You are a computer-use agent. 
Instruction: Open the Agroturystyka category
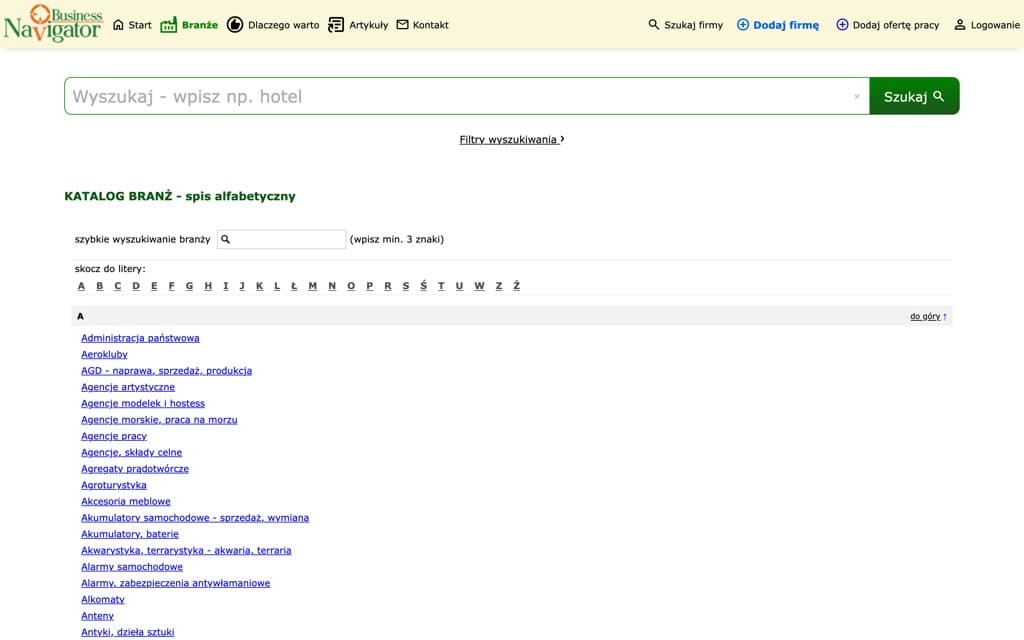[x=113, y=484]
